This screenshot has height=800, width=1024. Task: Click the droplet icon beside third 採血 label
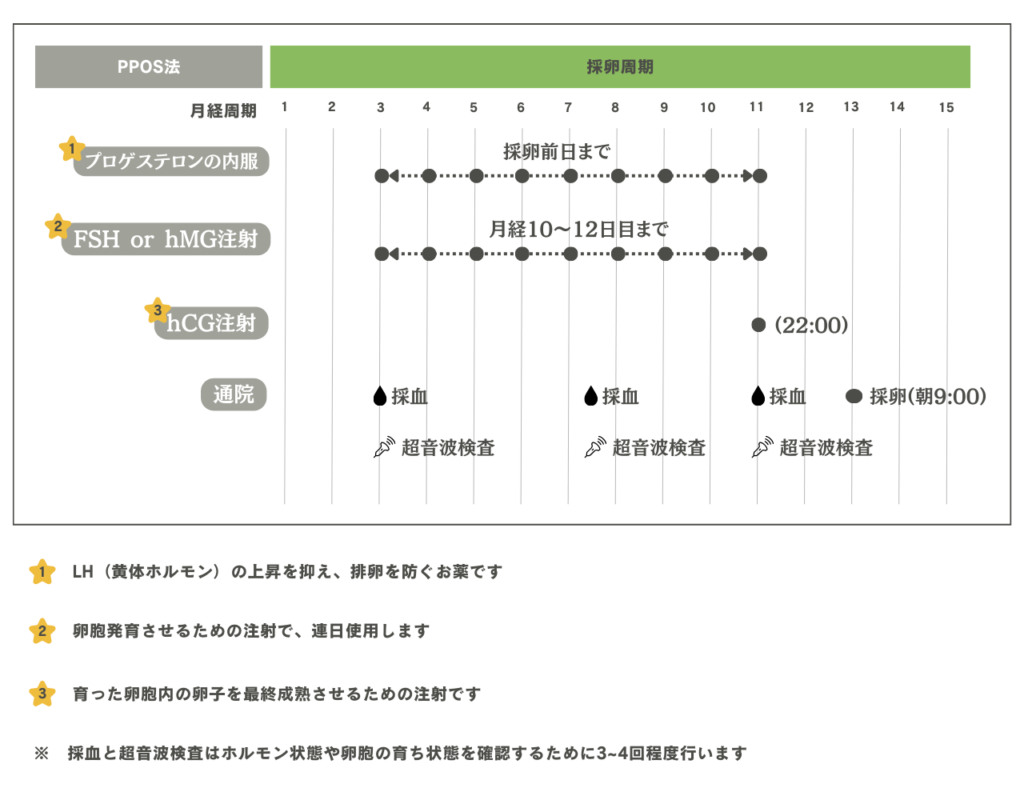point(758,396)
